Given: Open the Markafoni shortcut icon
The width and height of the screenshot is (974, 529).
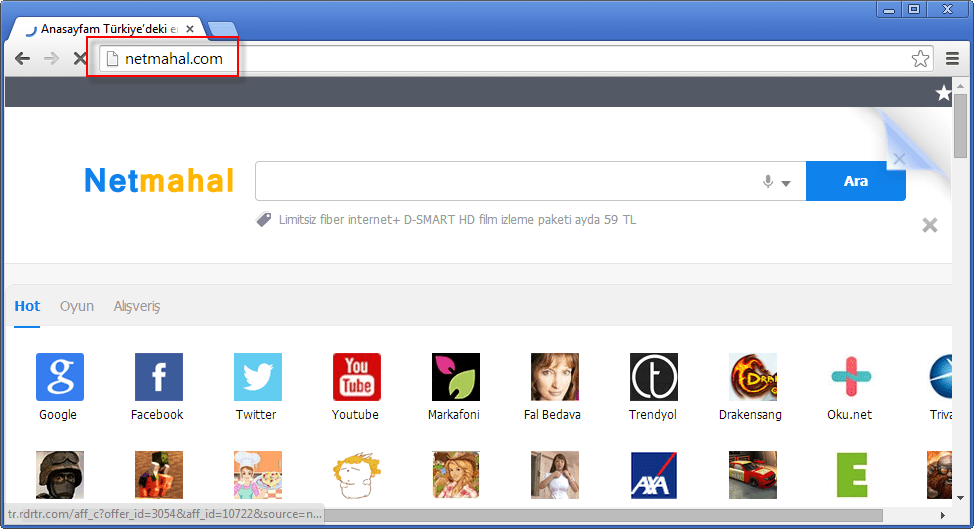Looking at the screenshot, I should (x=456, y=377).
